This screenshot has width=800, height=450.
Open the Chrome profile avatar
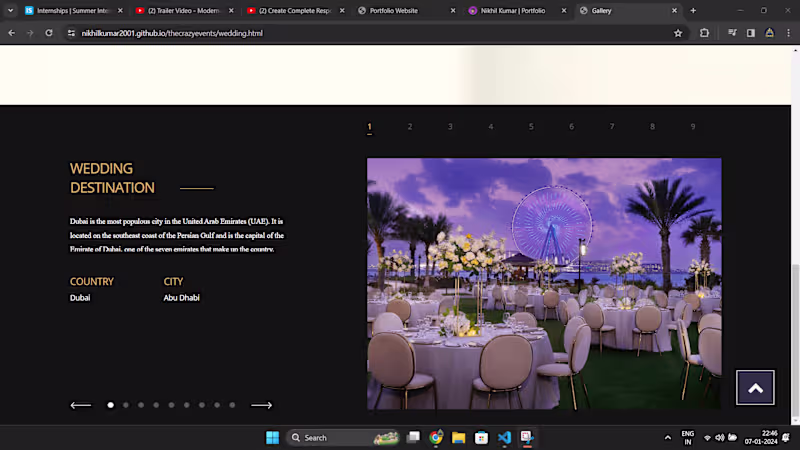(x=769, y=33)
